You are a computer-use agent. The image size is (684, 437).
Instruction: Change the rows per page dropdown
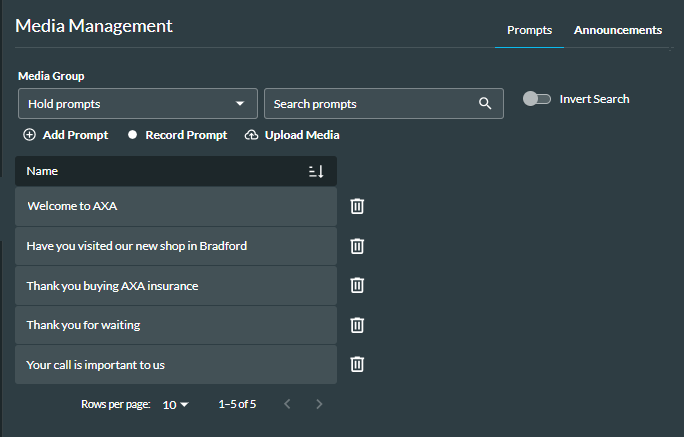[175, 405]
